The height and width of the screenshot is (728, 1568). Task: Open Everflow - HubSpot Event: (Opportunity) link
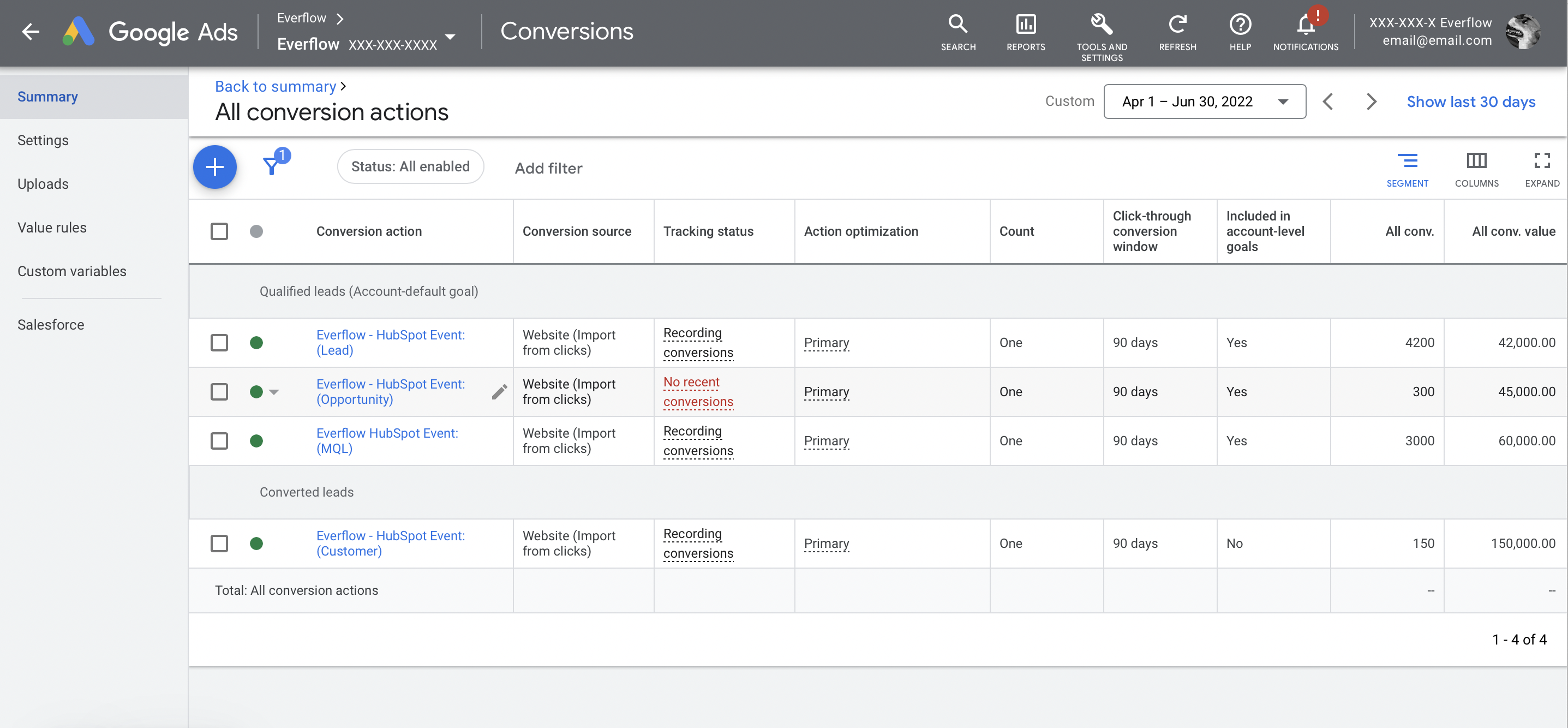pos(391,392)
